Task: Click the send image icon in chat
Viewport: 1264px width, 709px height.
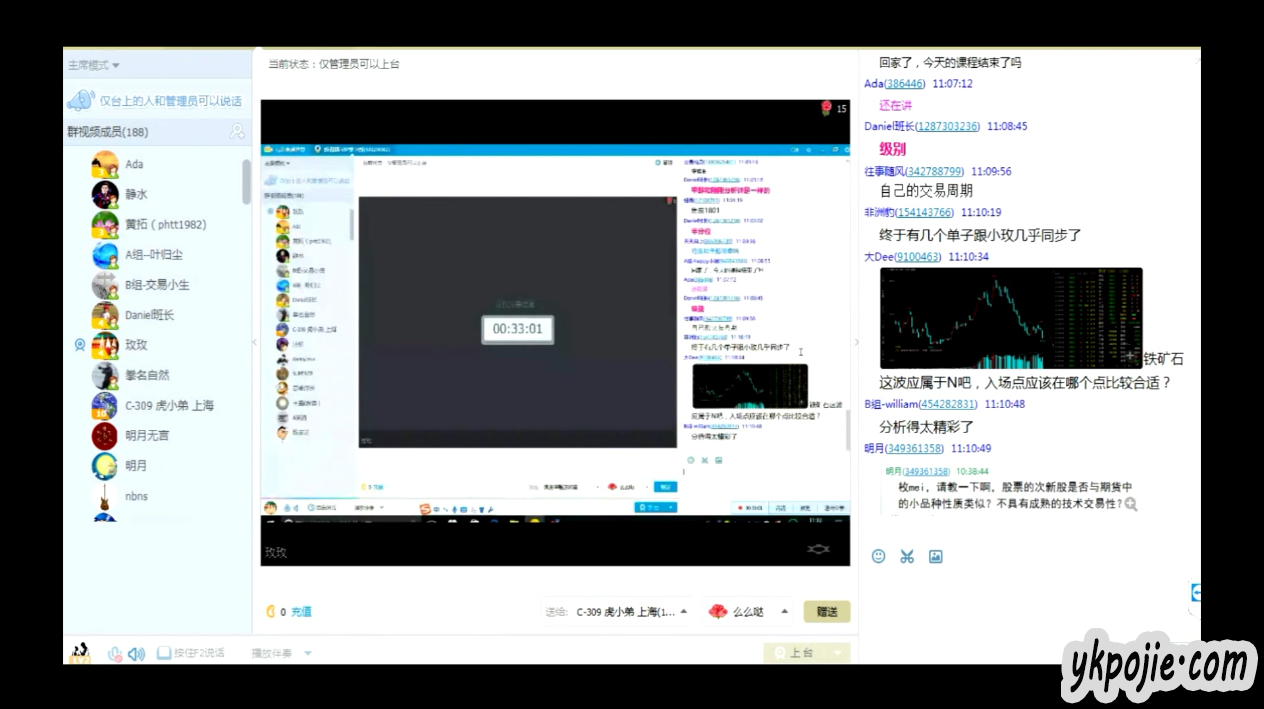Action: 936,556
